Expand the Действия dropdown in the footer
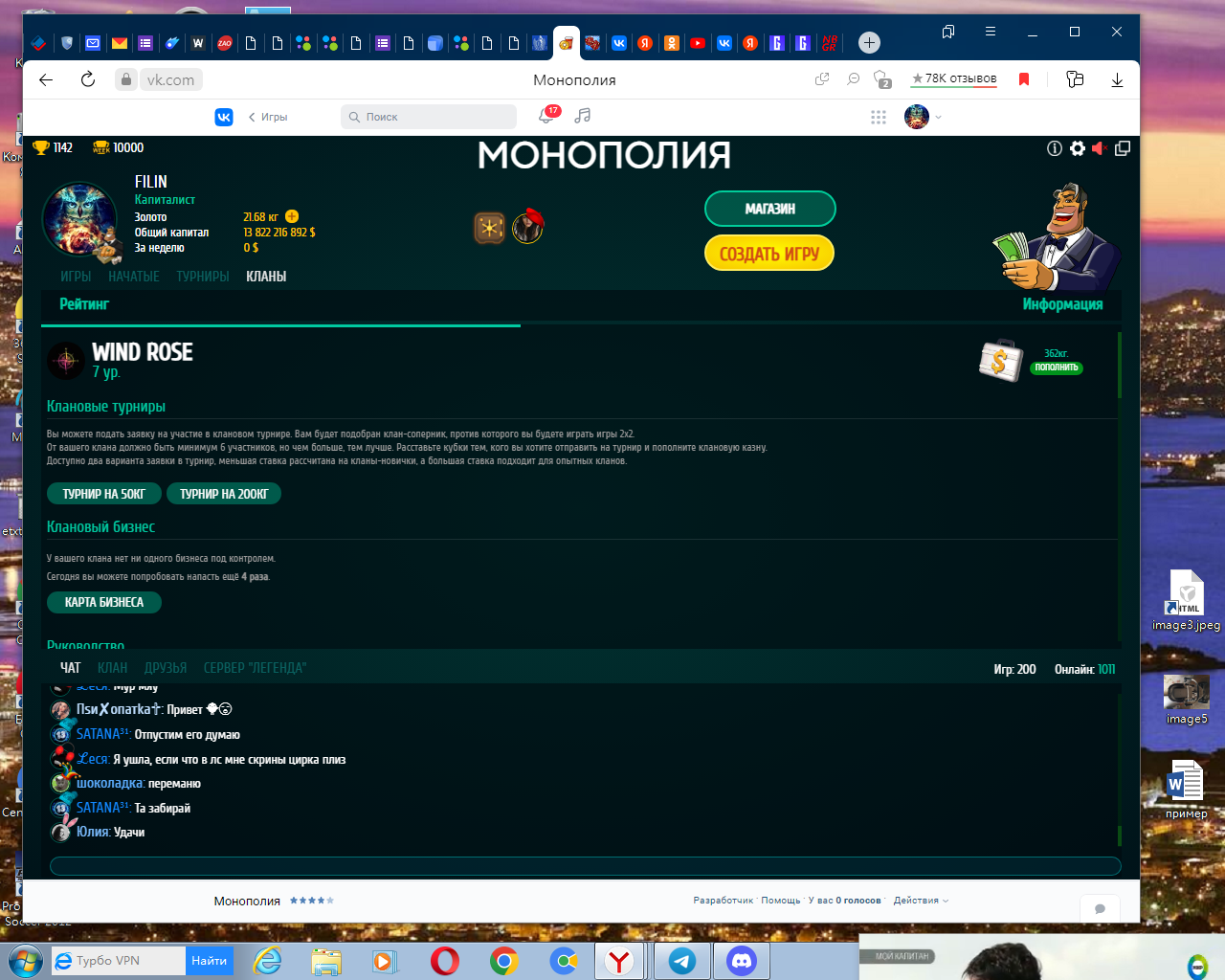 [x=921, y=901]
